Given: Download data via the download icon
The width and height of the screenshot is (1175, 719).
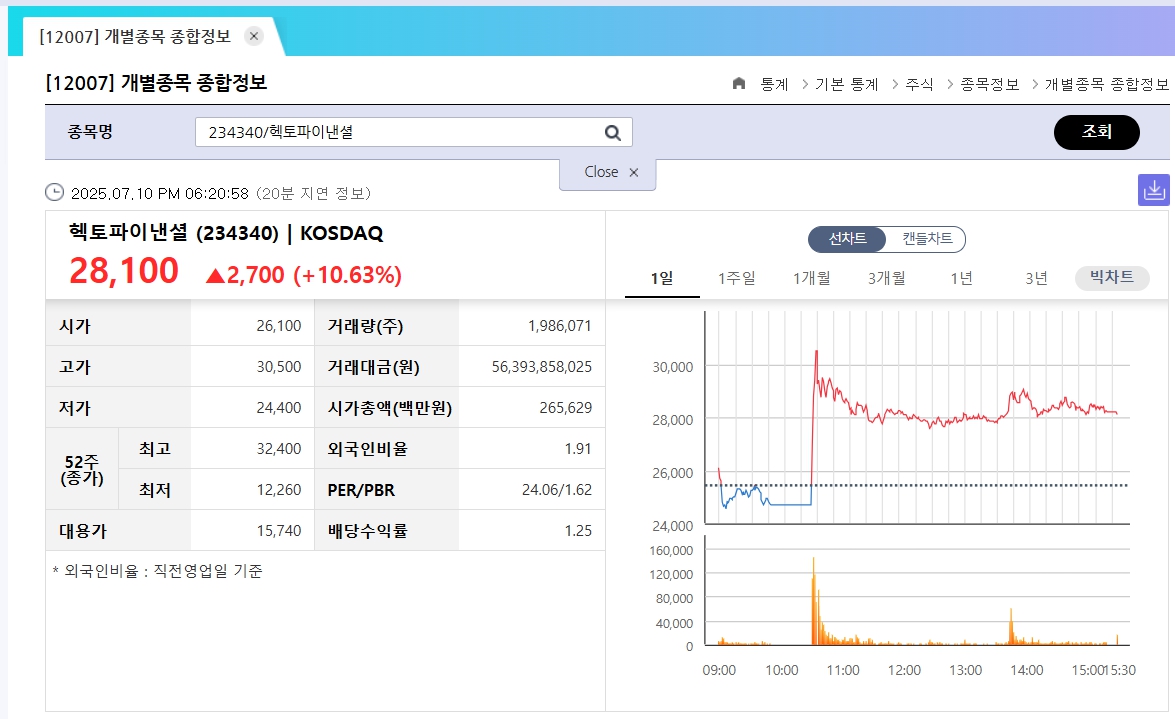Looking at the screenshot, I should pyautogui.click(x=1153, y=190).
